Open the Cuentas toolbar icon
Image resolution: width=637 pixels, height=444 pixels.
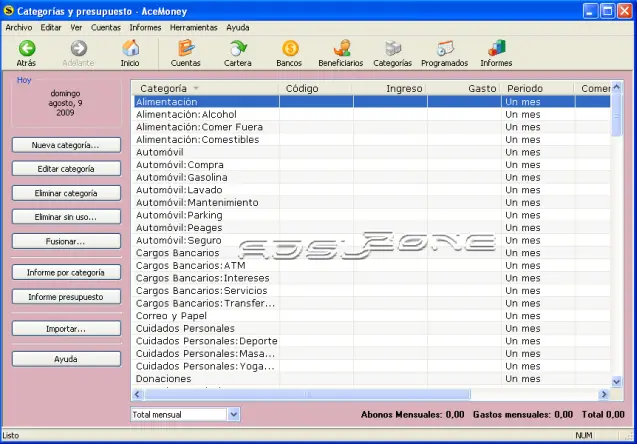coord(186,48)
